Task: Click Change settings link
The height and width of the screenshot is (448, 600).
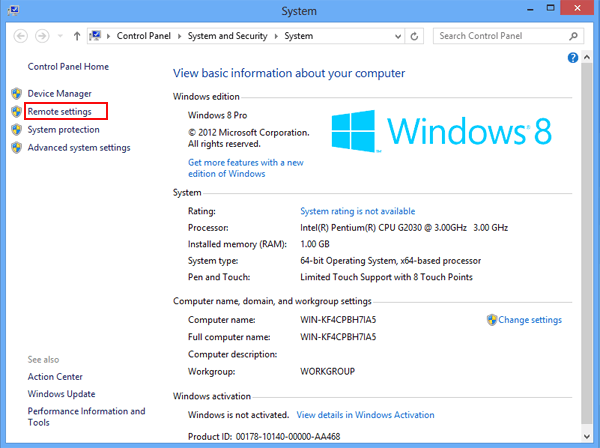Action: pos(530,320)
